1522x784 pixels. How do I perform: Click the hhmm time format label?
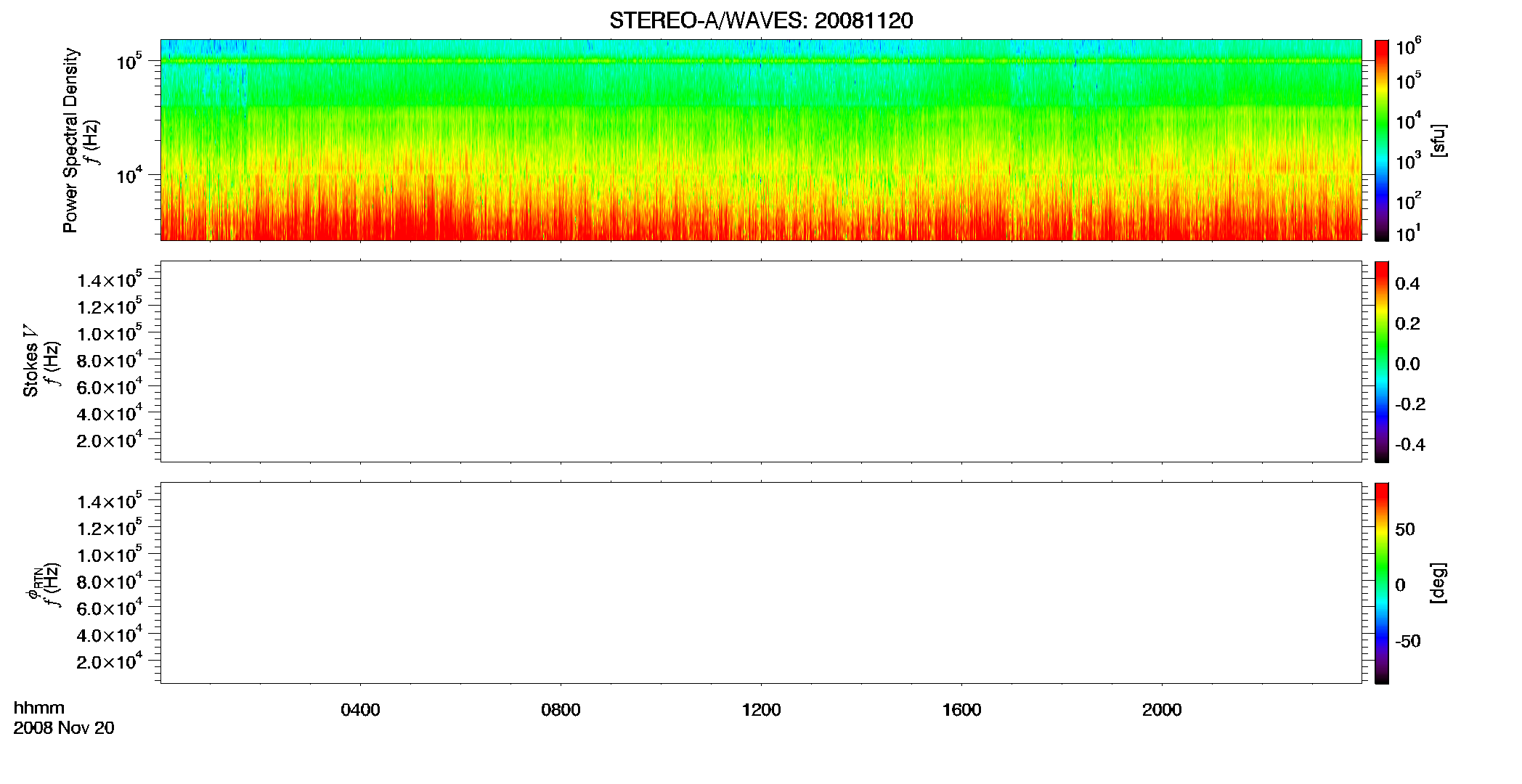pos(39,709)
